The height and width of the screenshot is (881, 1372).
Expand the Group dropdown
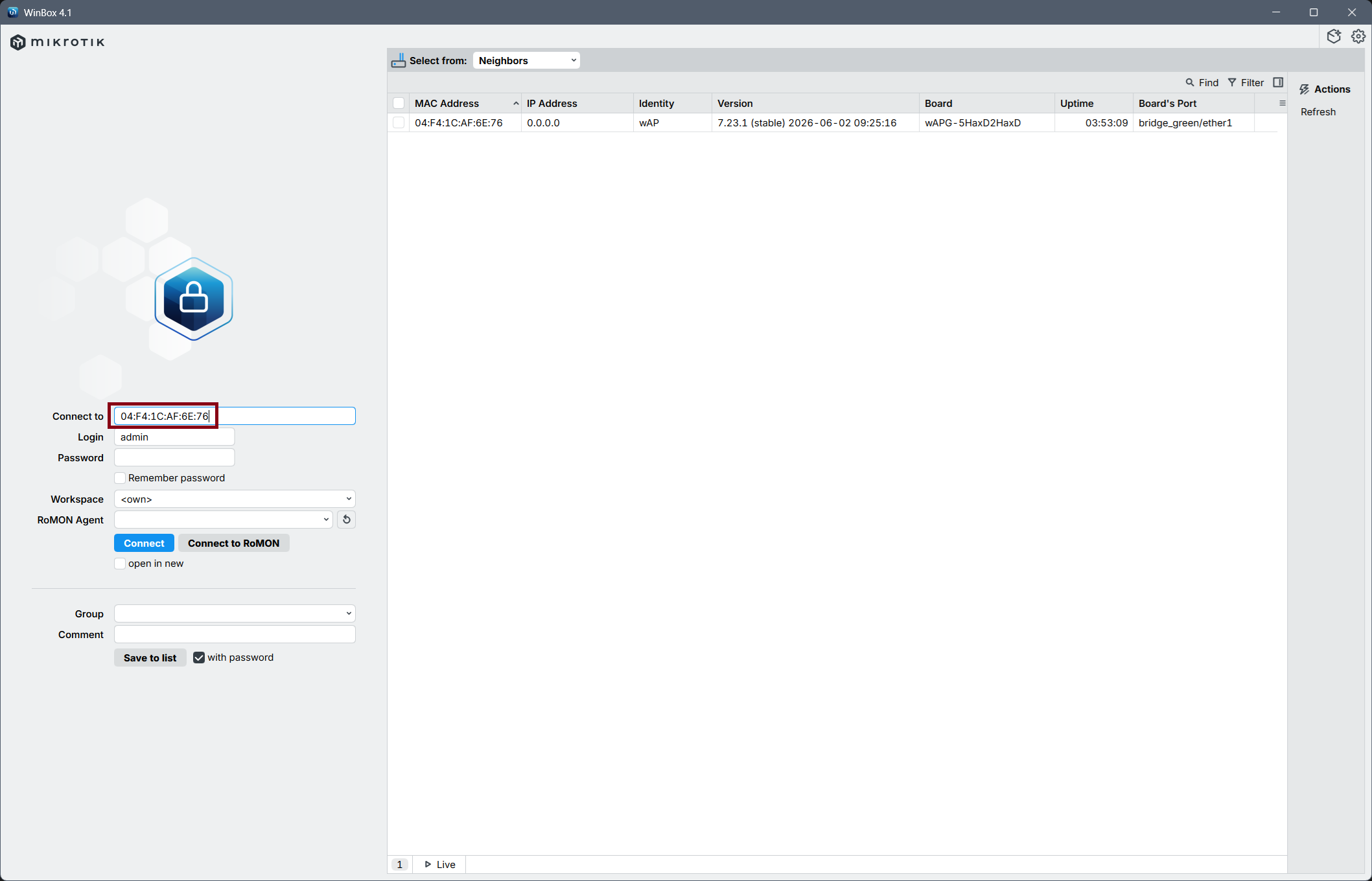tap(235, 613)
